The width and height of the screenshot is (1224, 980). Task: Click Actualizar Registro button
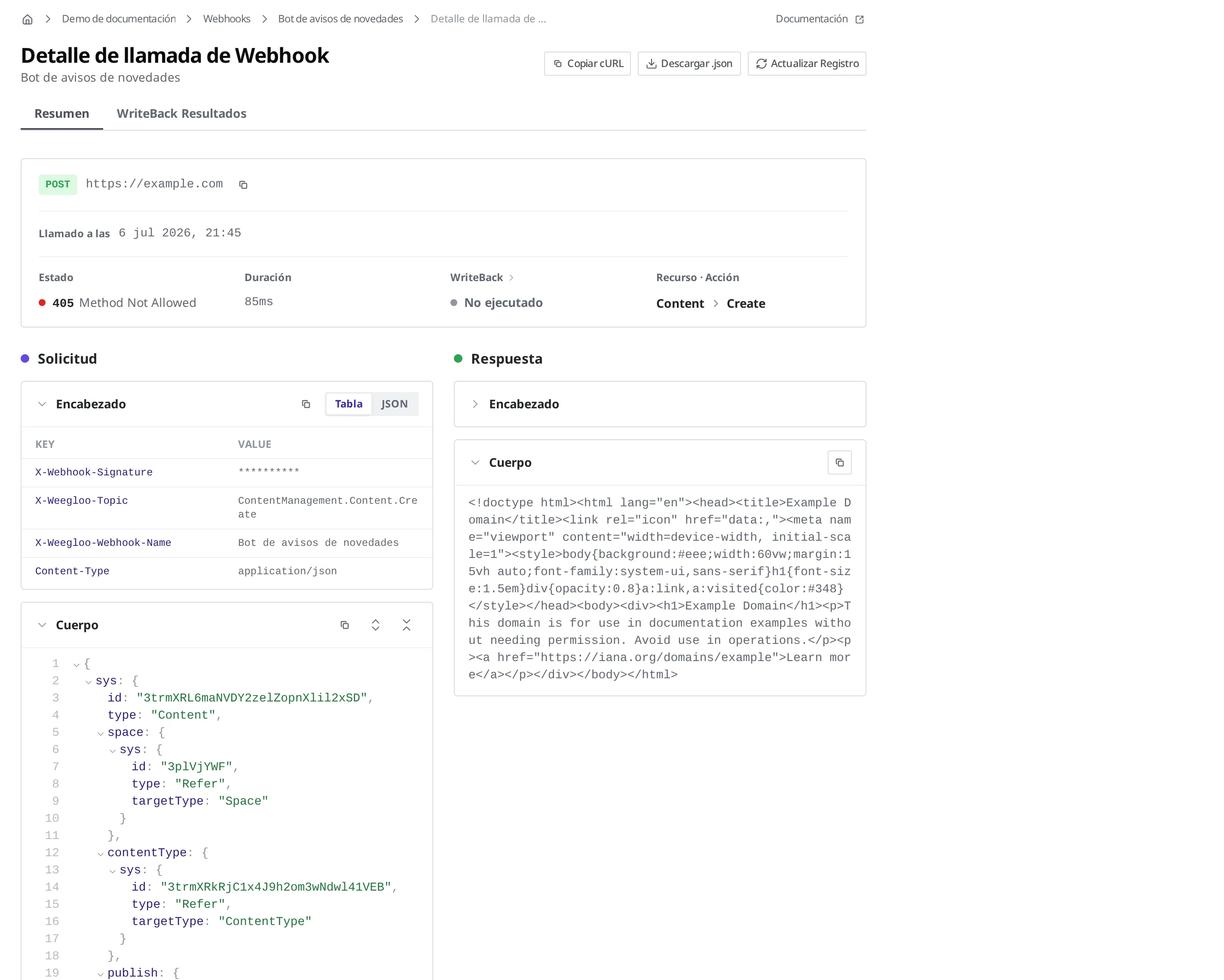coord(807,64)
